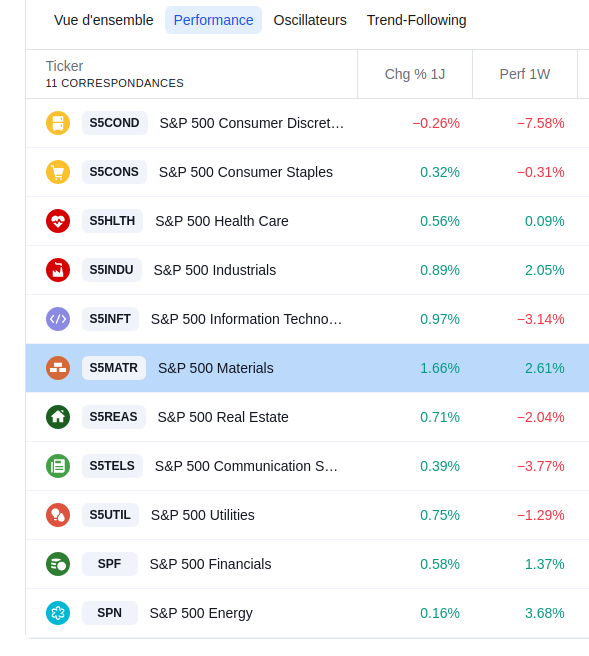Click S&P 500 Industrials name
The image size is (589, 656).
[215, 270]
